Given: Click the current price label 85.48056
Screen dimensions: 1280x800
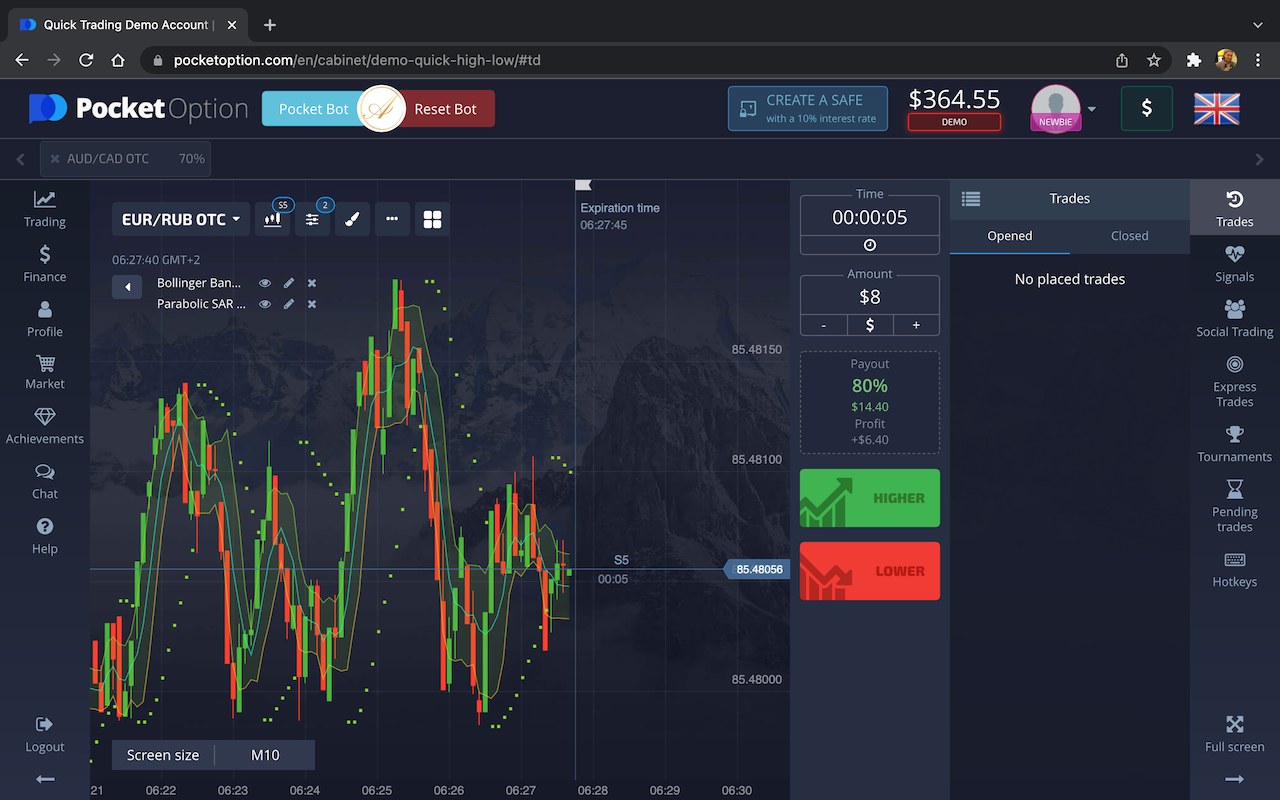Looking at the screenshot, I should click(x=757, y=569).
